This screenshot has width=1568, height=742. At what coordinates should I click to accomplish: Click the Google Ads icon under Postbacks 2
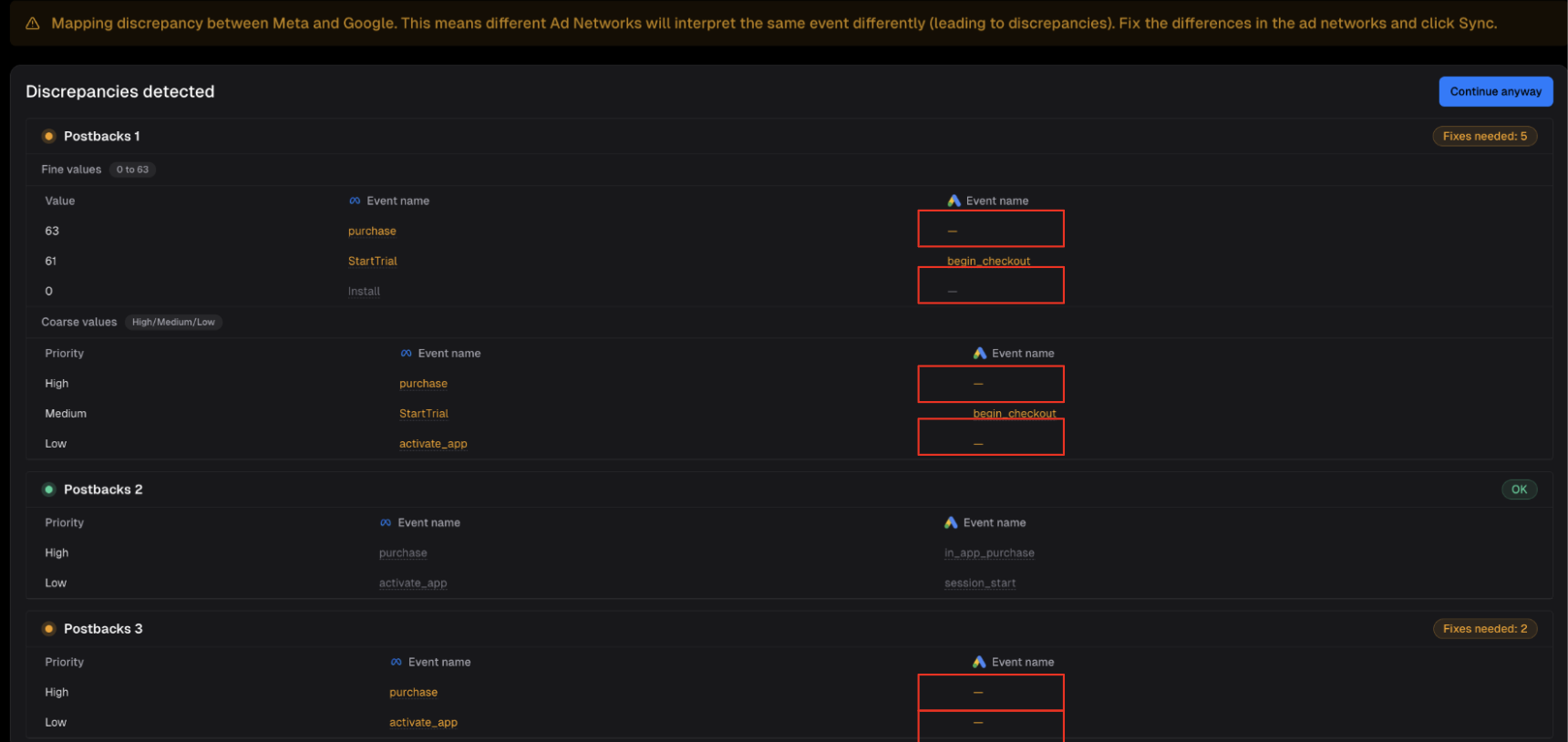(x=951, y=523)
